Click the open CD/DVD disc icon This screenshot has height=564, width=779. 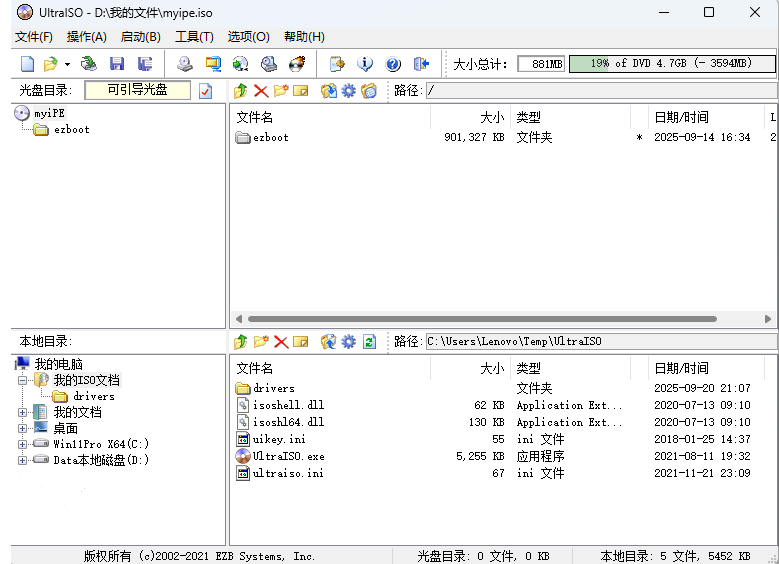click(x=89, y=64)
